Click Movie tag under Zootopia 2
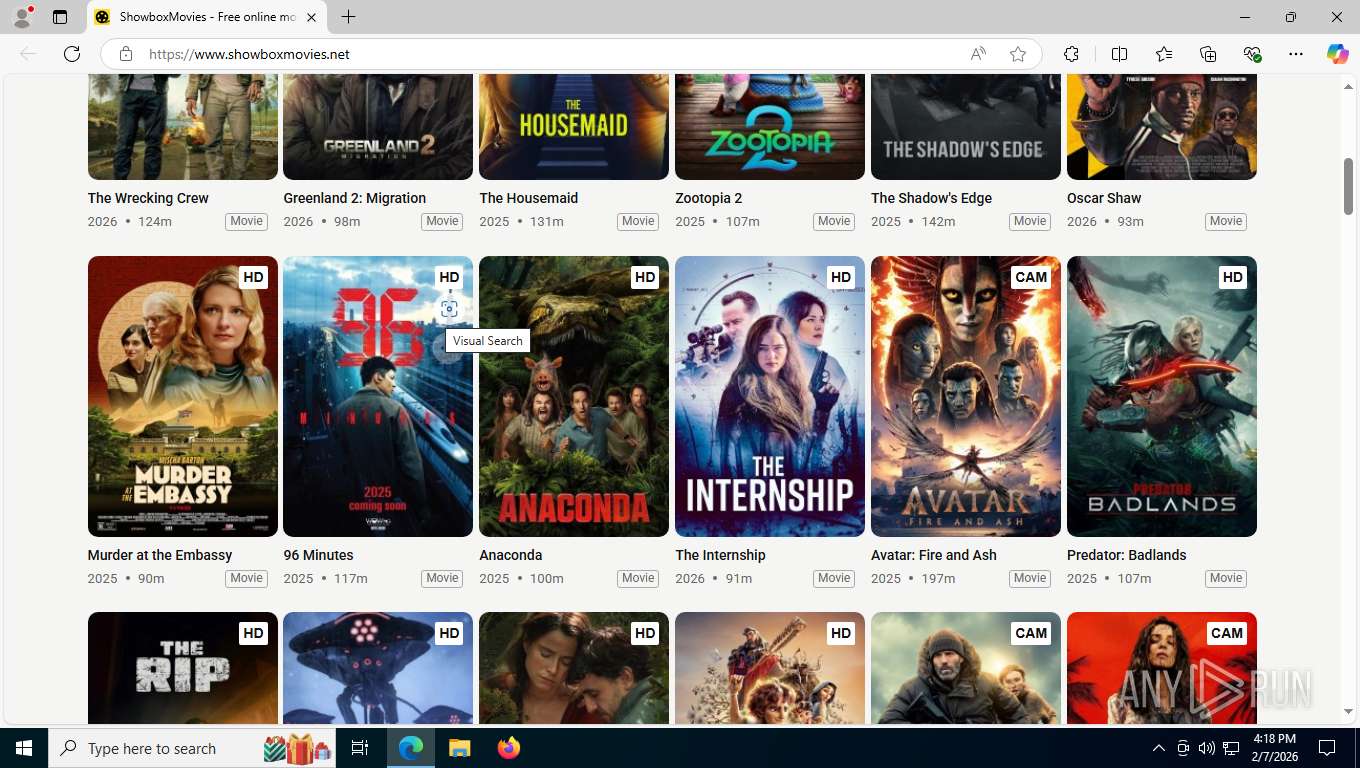The height and width of the screenshot is (768, 1360). pos(834,221)
